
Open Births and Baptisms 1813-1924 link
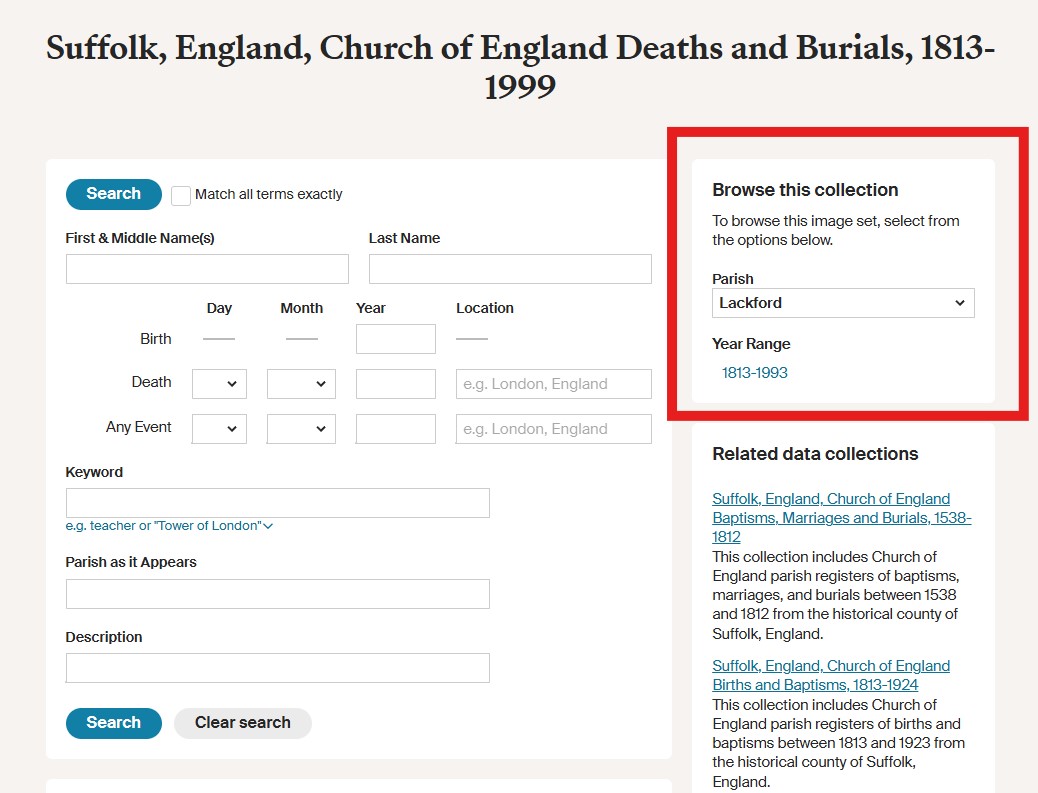(830, 675)
